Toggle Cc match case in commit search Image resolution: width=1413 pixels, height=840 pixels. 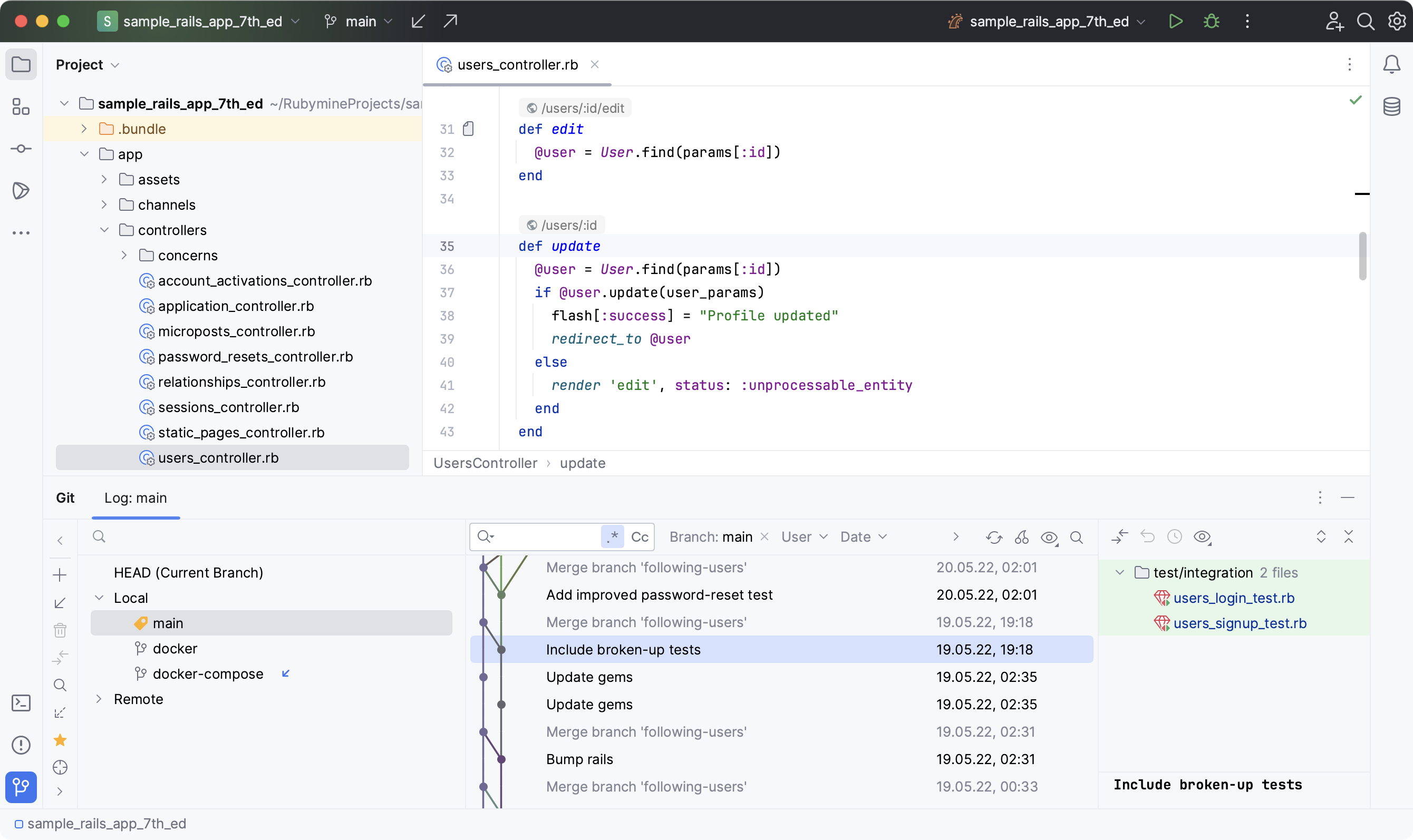(x=640, y=536)
